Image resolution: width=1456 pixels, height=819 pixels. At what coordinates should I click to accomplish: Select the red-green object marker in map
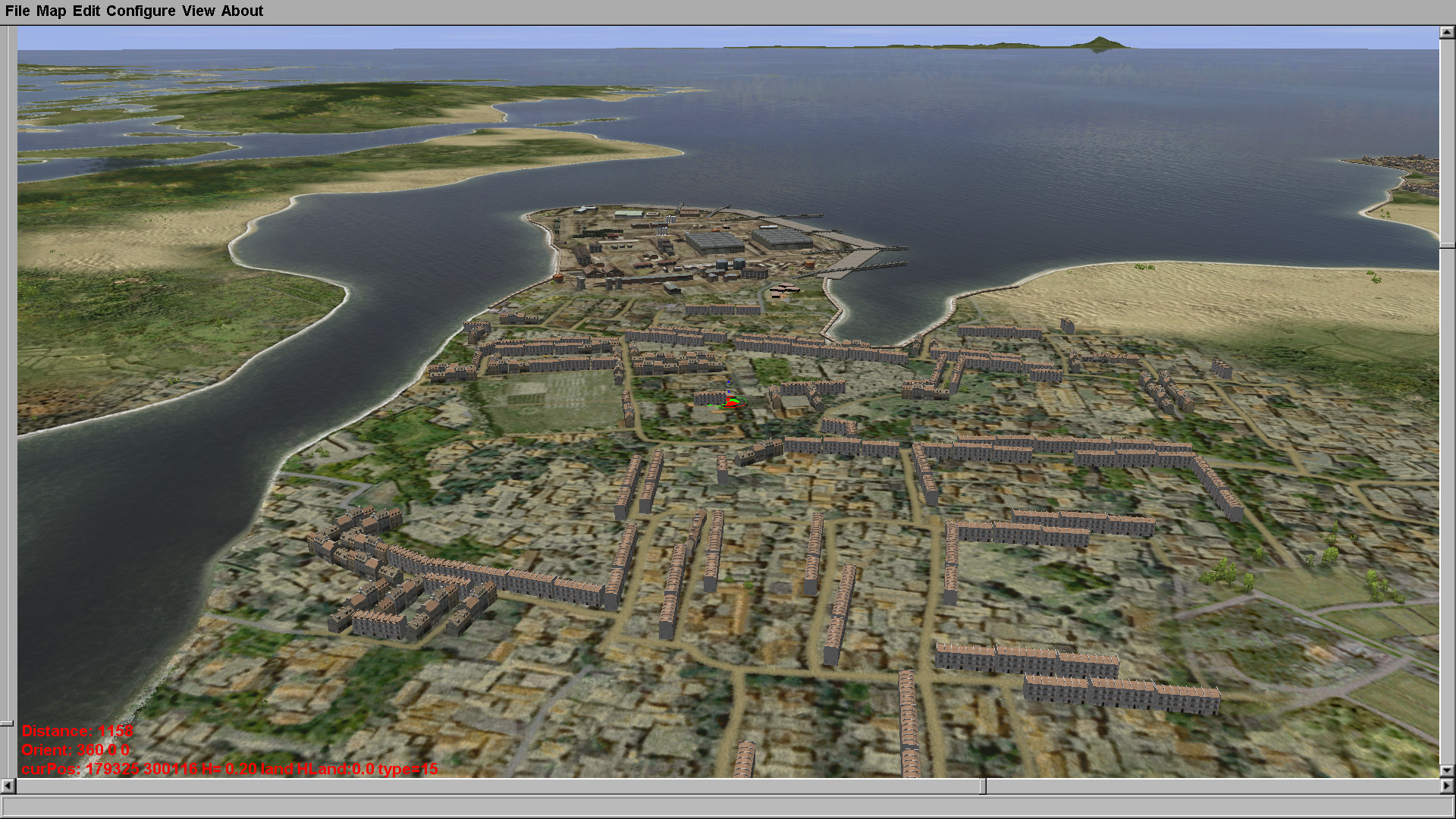point(732,401)
